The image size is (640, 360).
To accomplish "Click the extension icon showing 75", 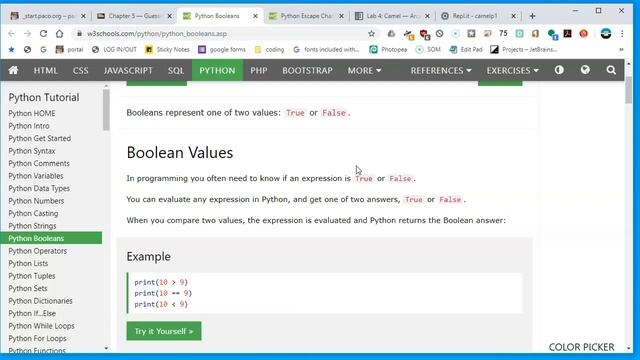I will click(x=503, y=33).
